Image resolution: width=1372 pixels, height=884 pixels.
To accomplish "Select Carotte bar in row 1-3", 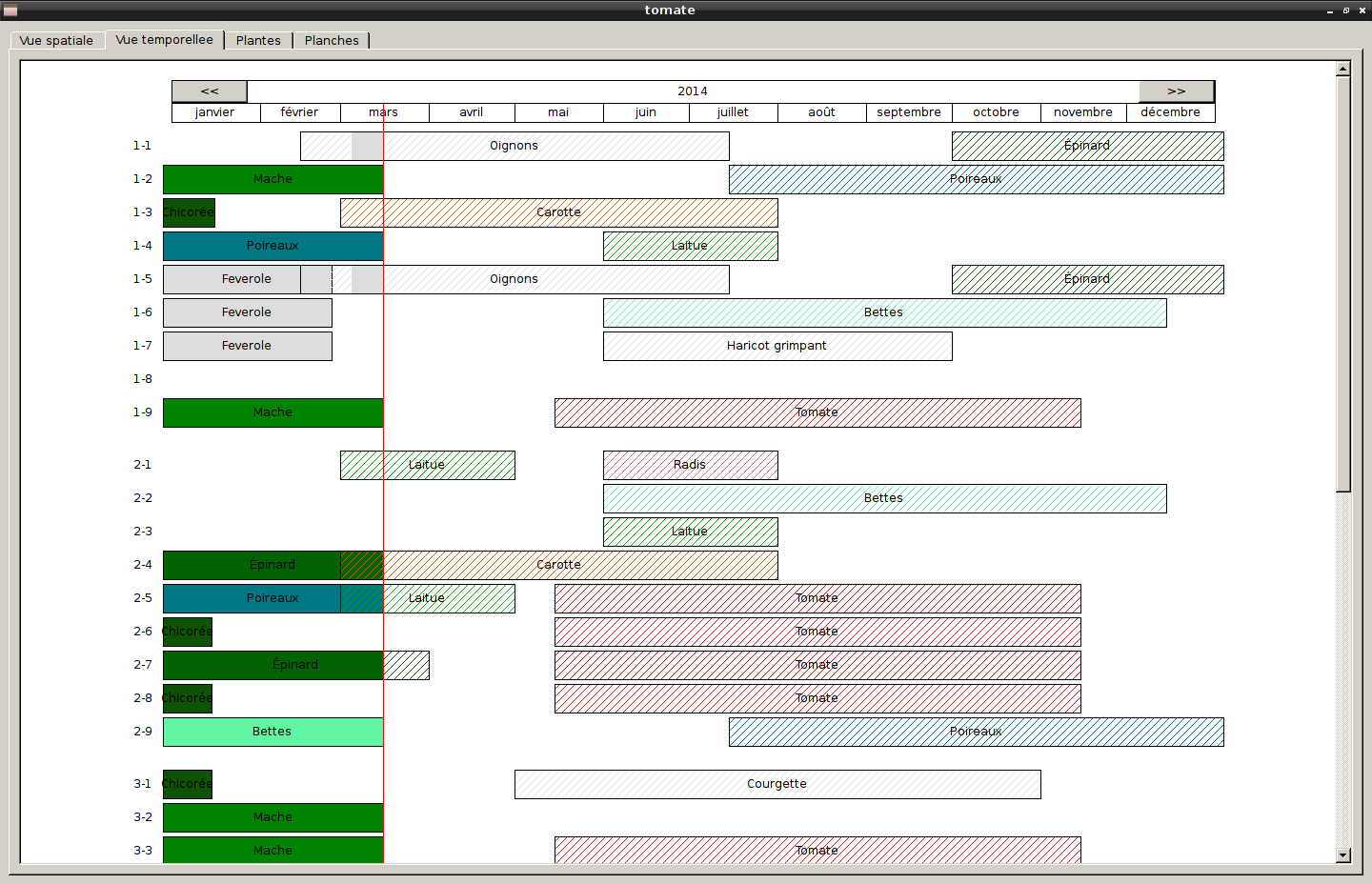I will [558, 212].
